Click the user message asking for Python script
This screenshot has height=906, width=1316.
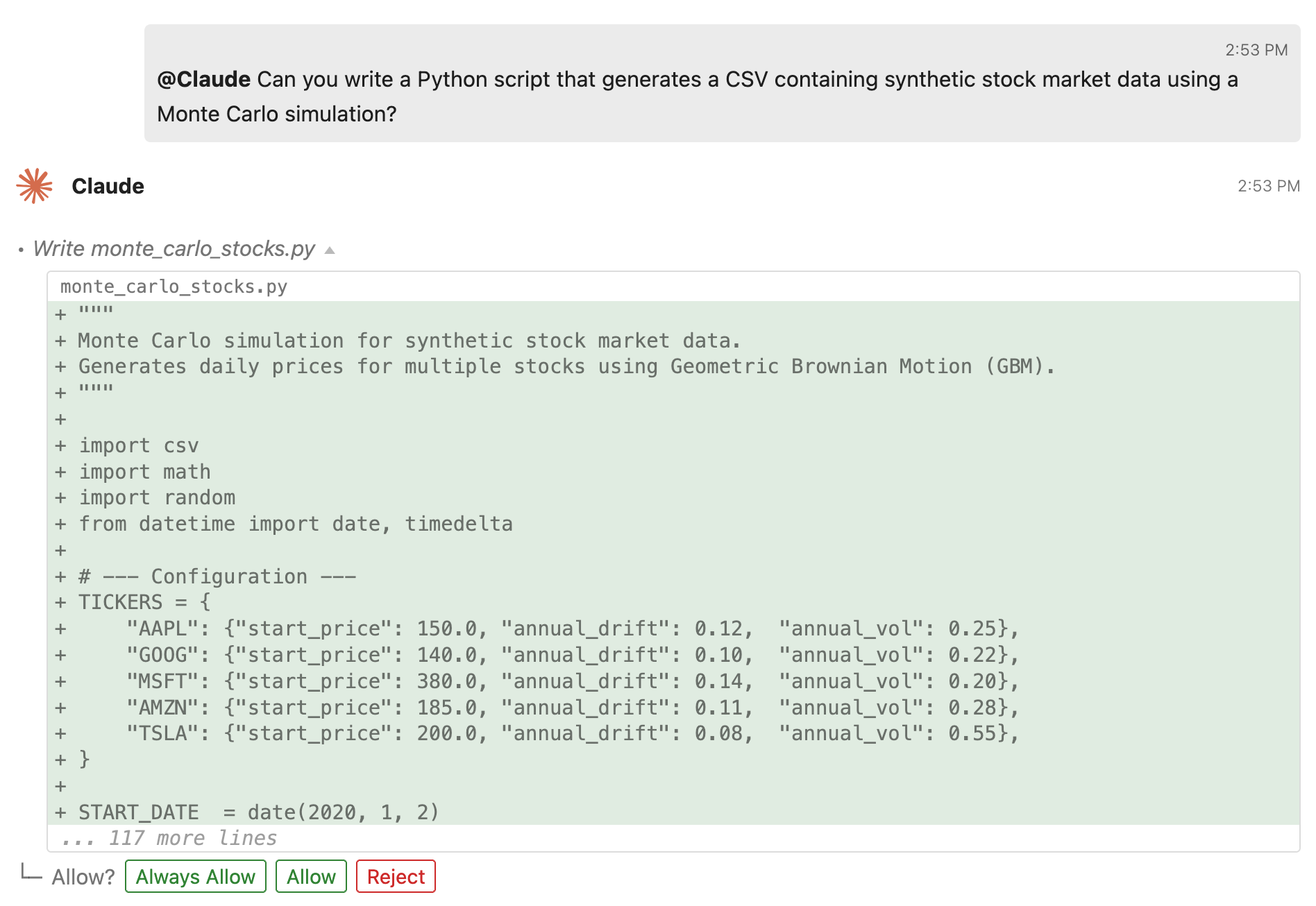(722, 83)
